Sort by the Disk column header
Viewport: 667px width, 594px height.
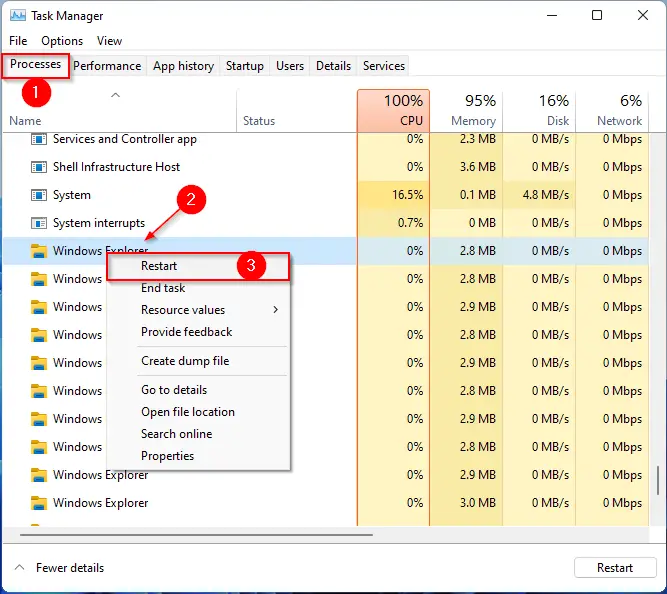tap(539, 111)
